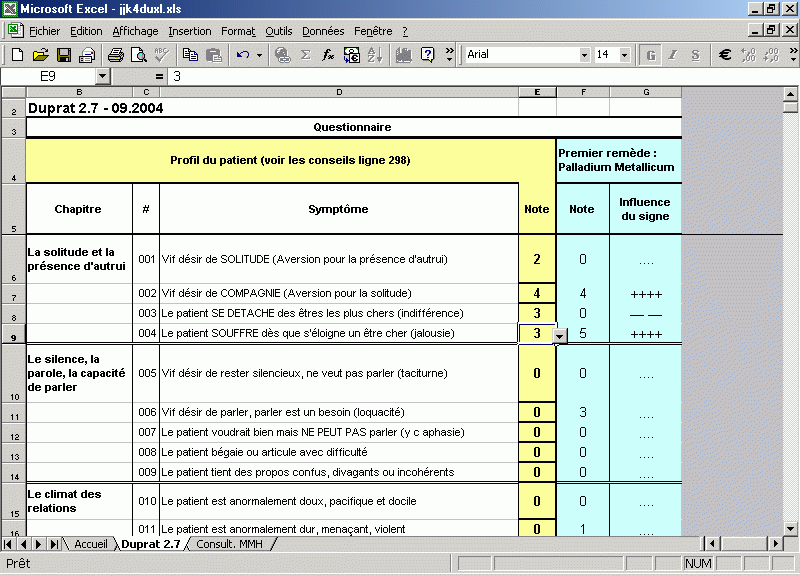
Task: Expand more formatting toolbar buttons
Action: pos(793,55)
